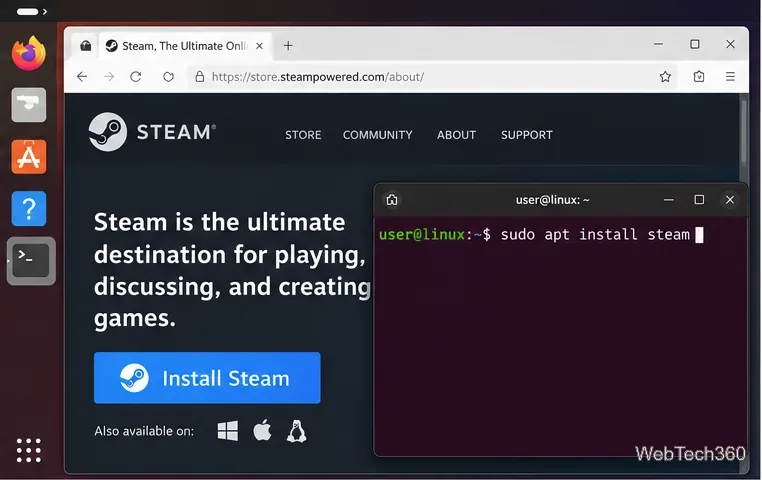Click the 'sudo apt install steam' command line

[x=595, y=235]
